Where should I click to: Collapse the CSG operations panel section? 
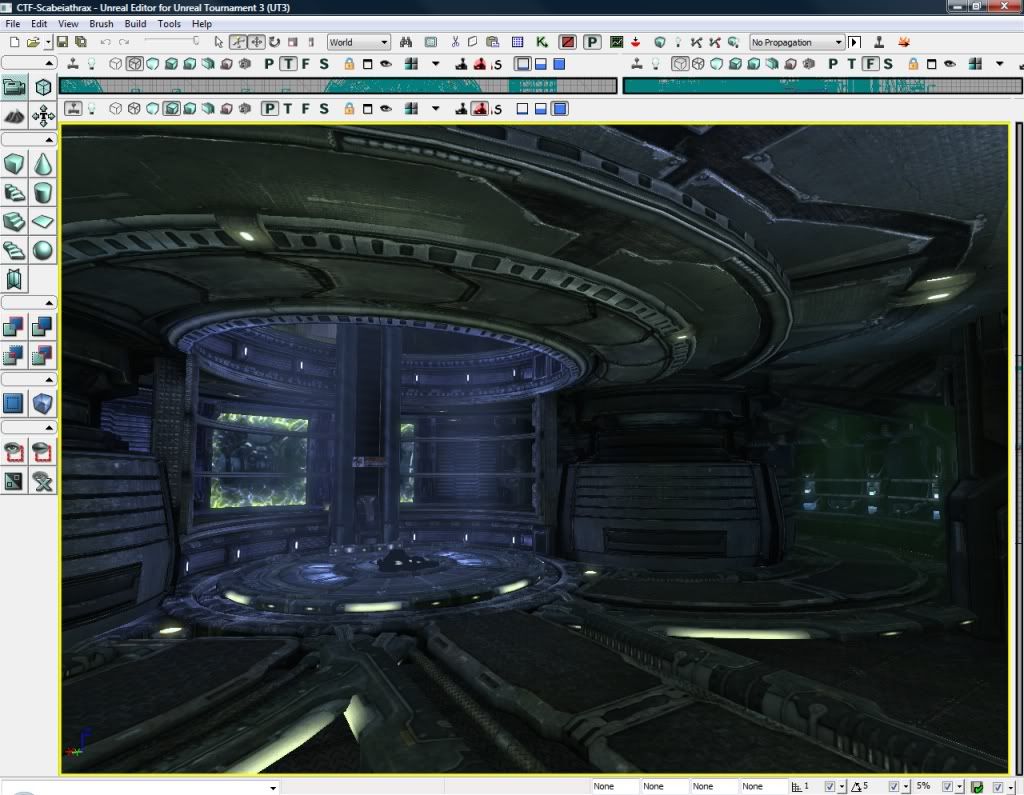(29, 303)
